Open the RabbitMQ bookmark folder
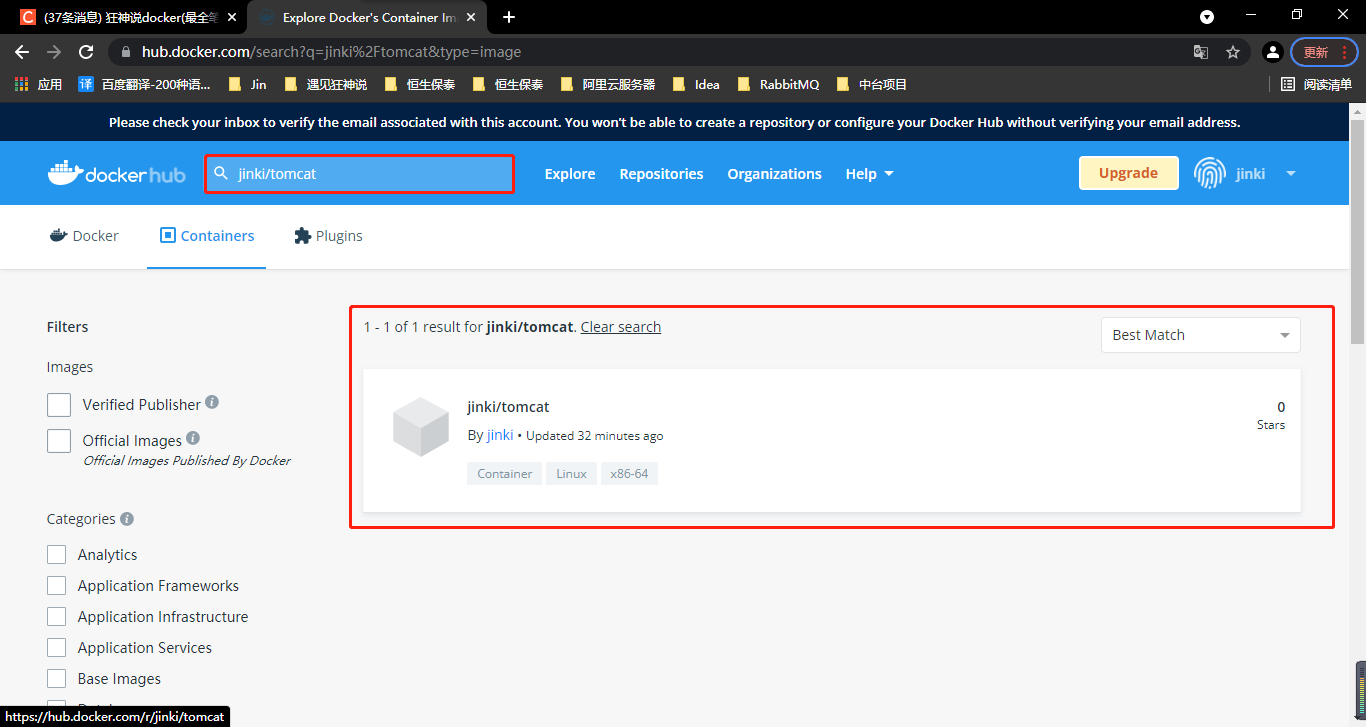This screenshot has width=1366, height=727. (x=778, y=84)
